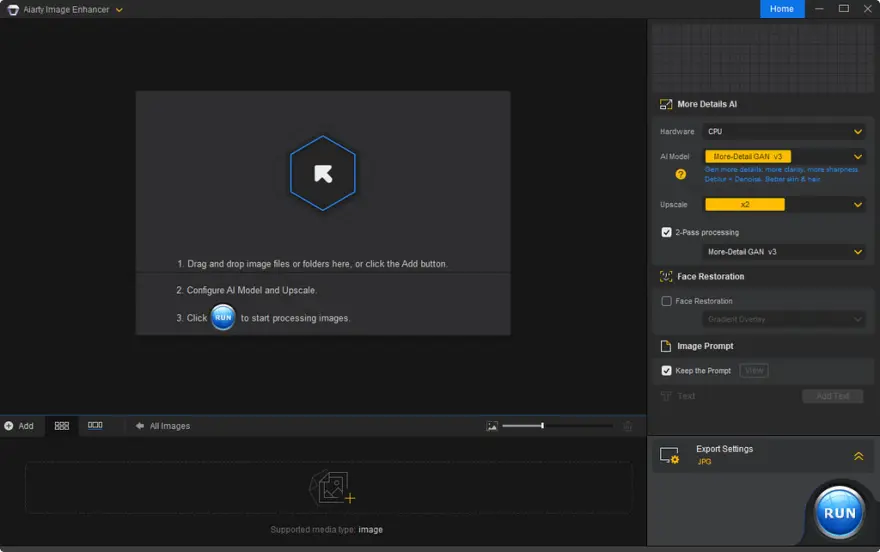Image resolution: width=880 pixels, height=552 pixels.
Task: Click the Text tool icon
Action: (666, 396)
